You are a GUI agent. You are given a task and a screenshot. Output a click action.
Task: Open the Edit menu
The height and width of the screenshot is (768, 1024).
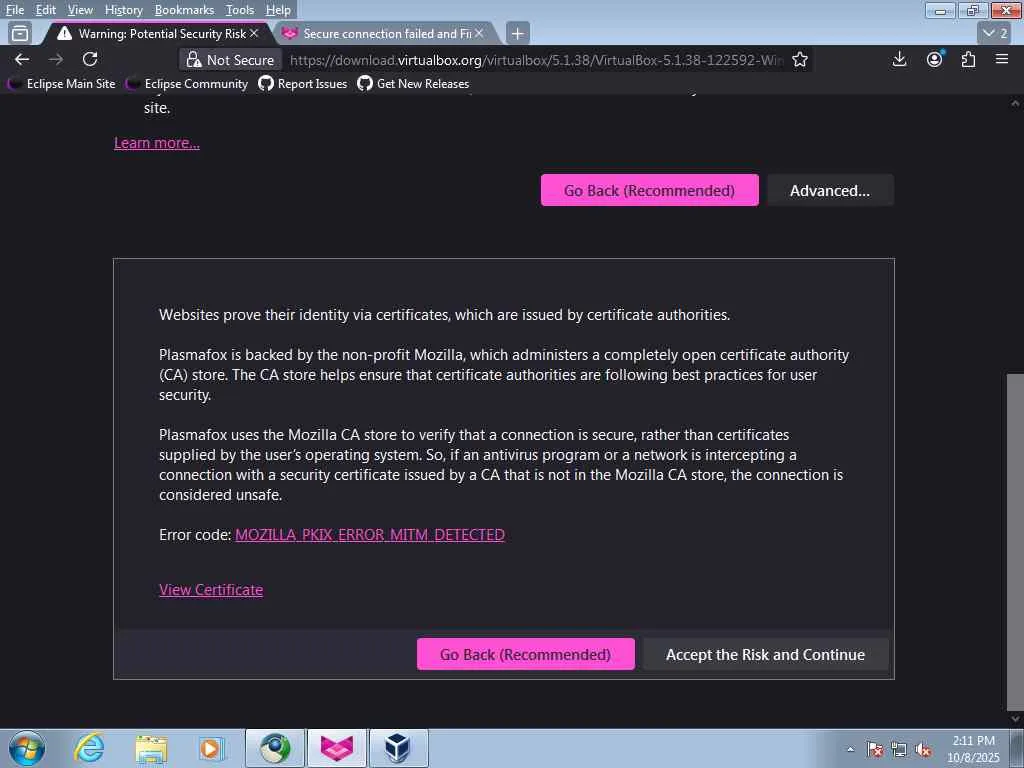tap(45, 10)
